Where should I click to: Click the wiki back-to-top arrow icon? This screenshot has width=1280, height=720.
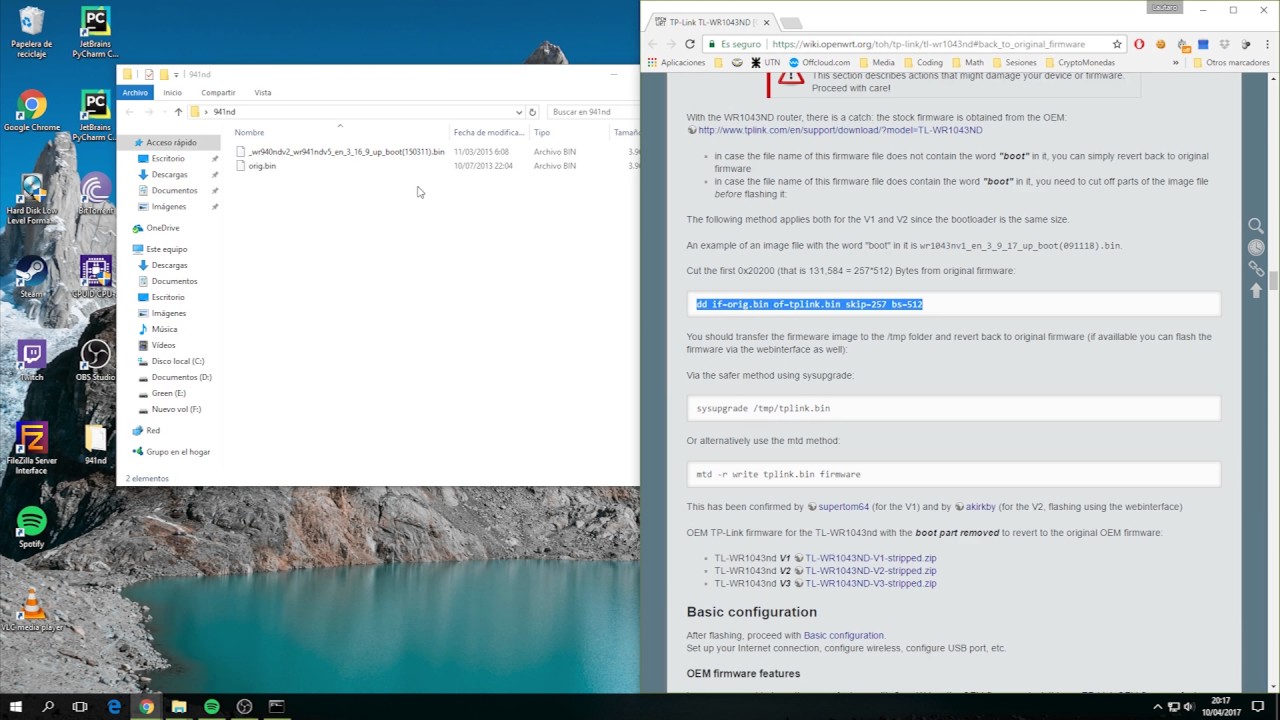click(x=1256, y=290)
